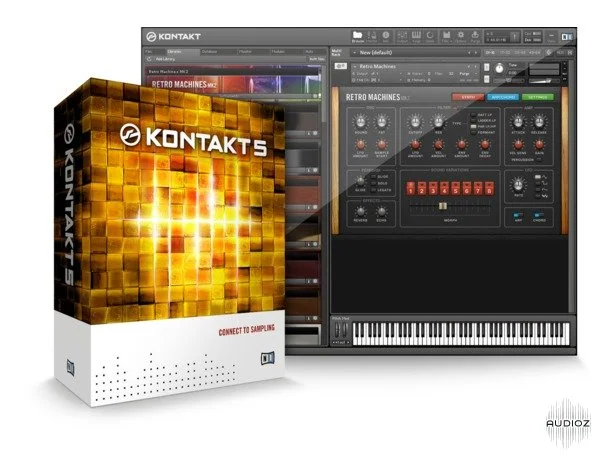Click the Quick-load icon in header
The height and width of the screenshot is (458, 600).
tap(430, 36)
